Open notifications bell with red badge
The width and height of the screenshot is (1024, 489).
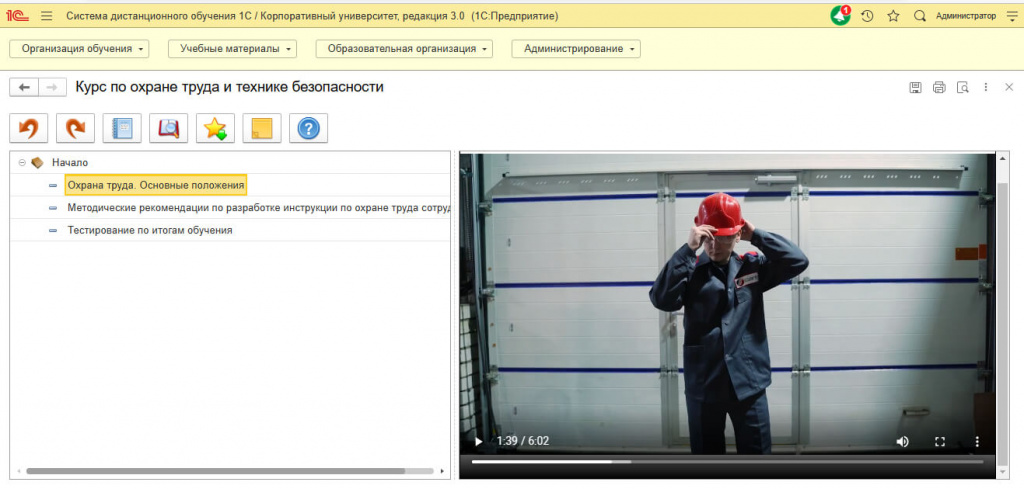(x=840, y=16)
